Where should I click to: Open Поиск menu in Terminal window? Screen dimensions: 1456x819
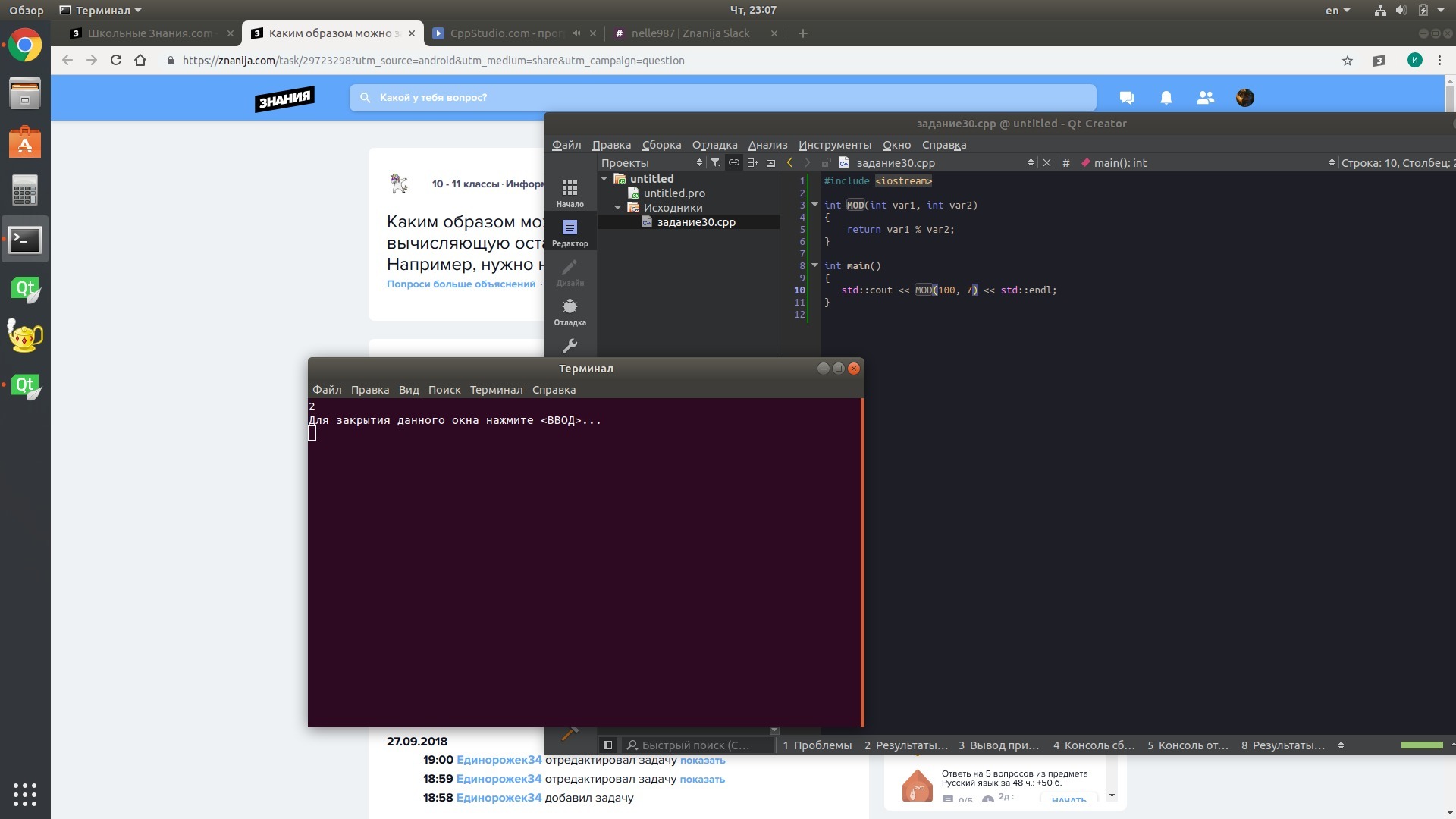coord(444,390)
